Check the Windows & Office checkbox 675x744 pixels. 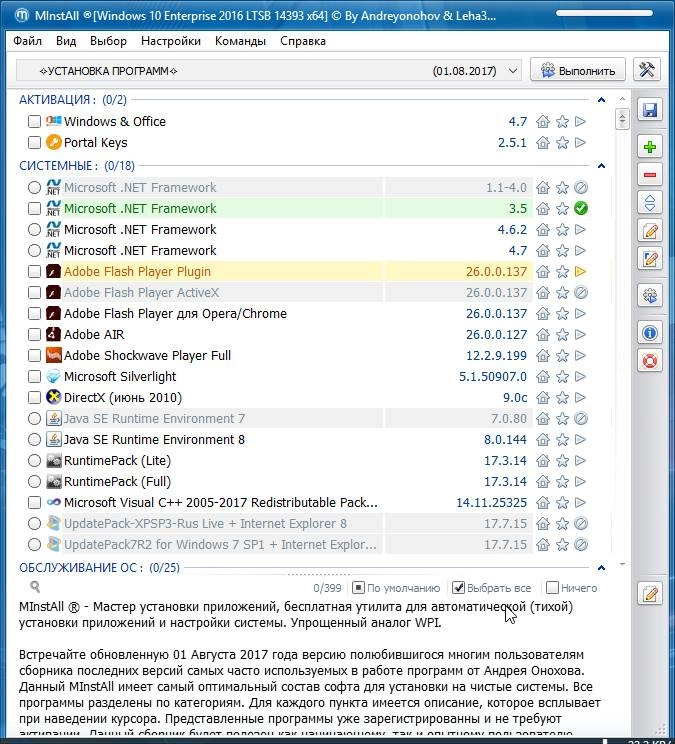click(34, 121)
